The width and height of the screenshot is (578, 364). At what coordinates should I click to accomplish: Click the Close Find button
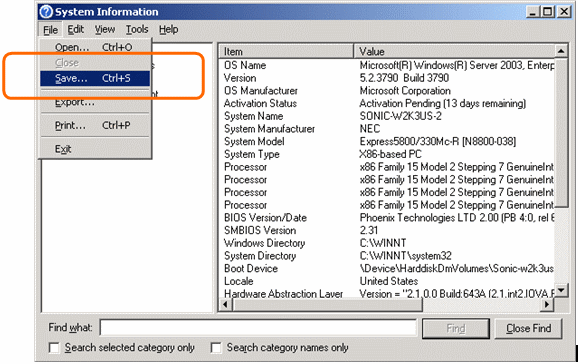[529, 328]
